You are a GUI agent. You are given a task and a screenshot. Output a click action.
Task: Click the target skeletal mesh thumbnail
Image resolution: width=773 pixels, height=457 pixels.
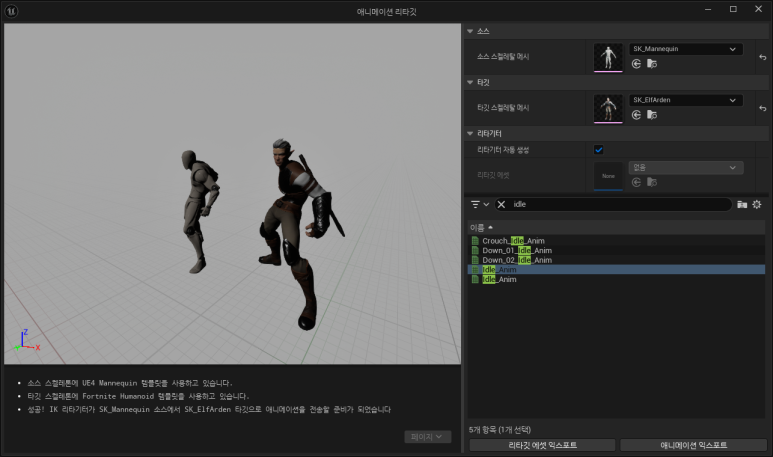point(608,108)
